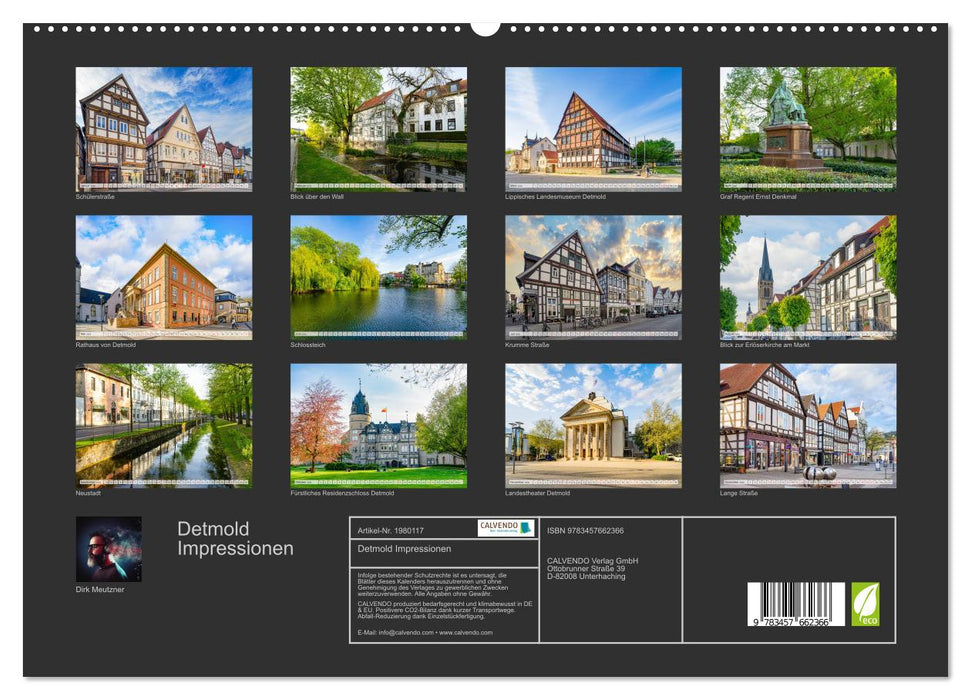Click the ISBN 9783457662366 text
This screenshot has width=971, height=700.
click(585, 530)
